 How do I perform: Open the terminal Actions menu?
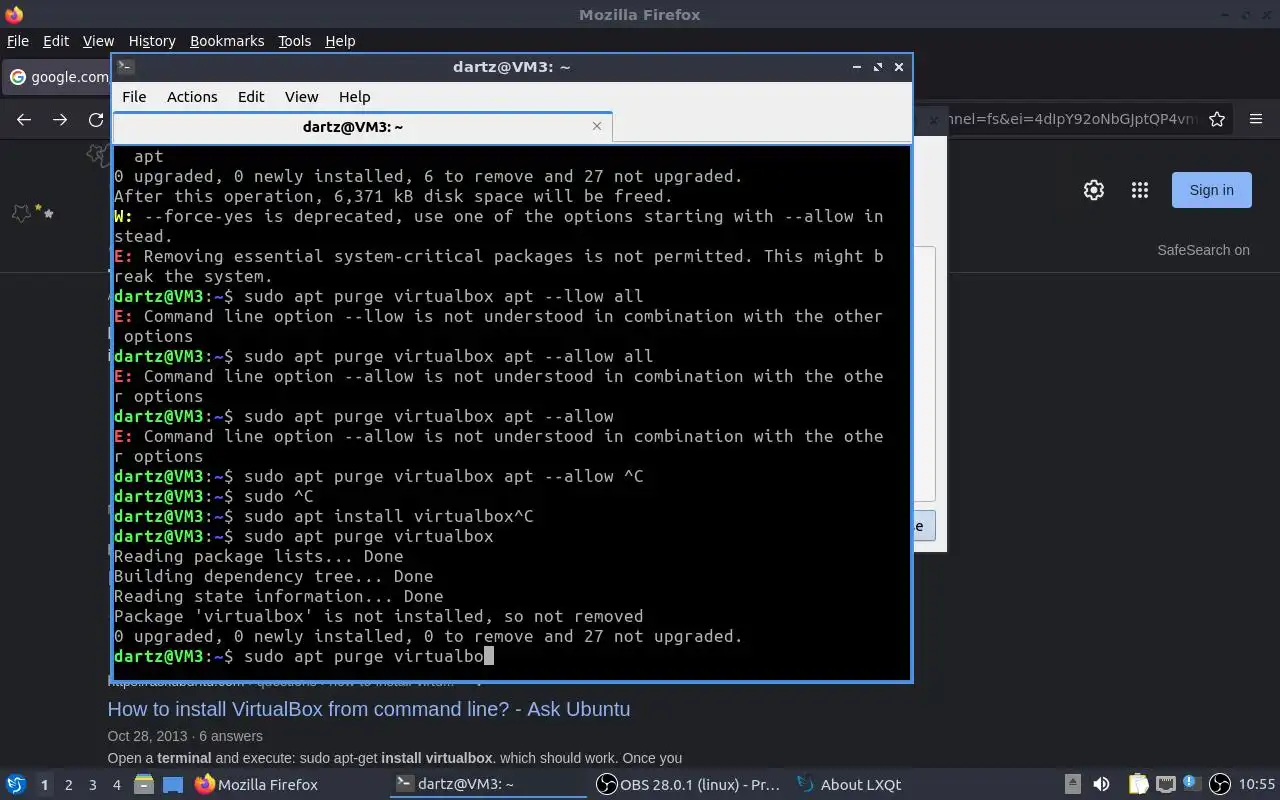point(192,97)
